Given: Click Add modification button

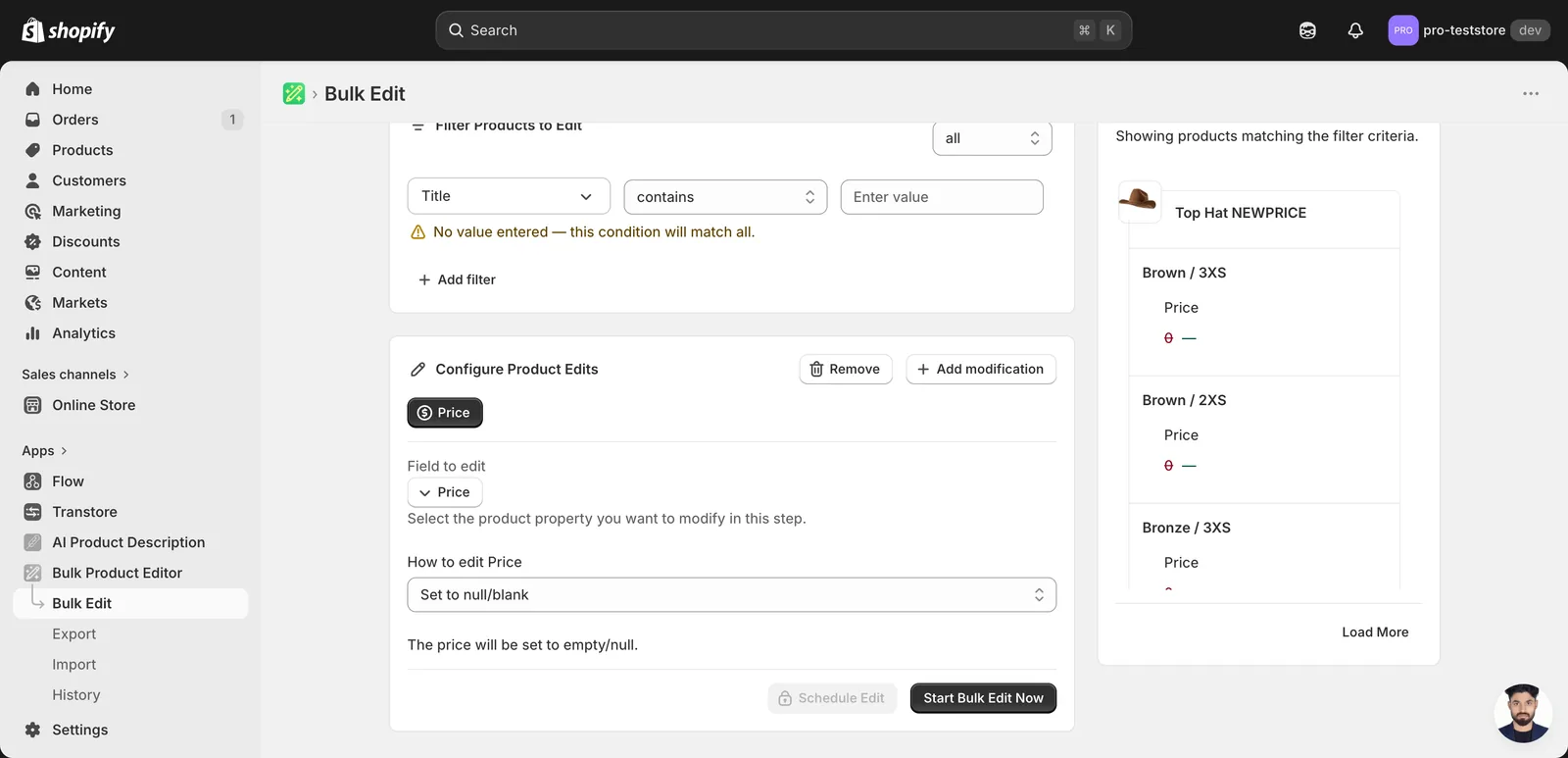Looking at the screenshot, I should [981, 369].
